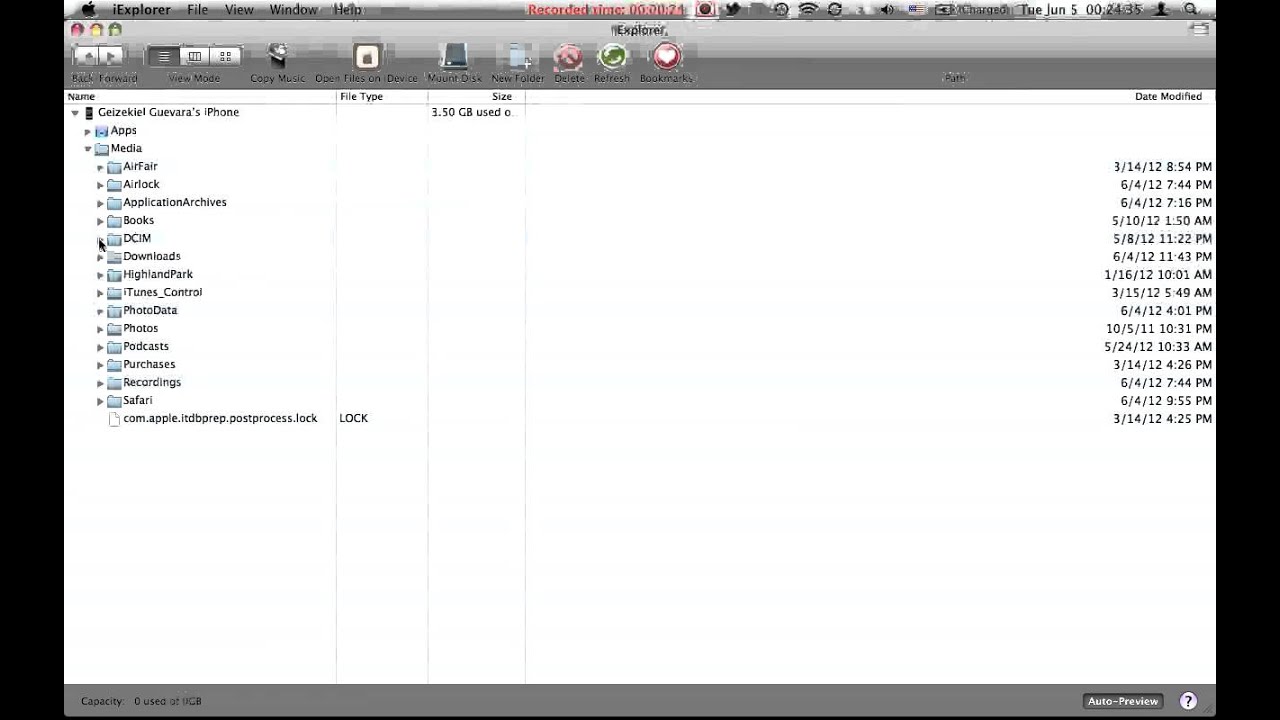Refresh the file listing
The width and height of the screenshot is (1280, 720).
[612, 56]
